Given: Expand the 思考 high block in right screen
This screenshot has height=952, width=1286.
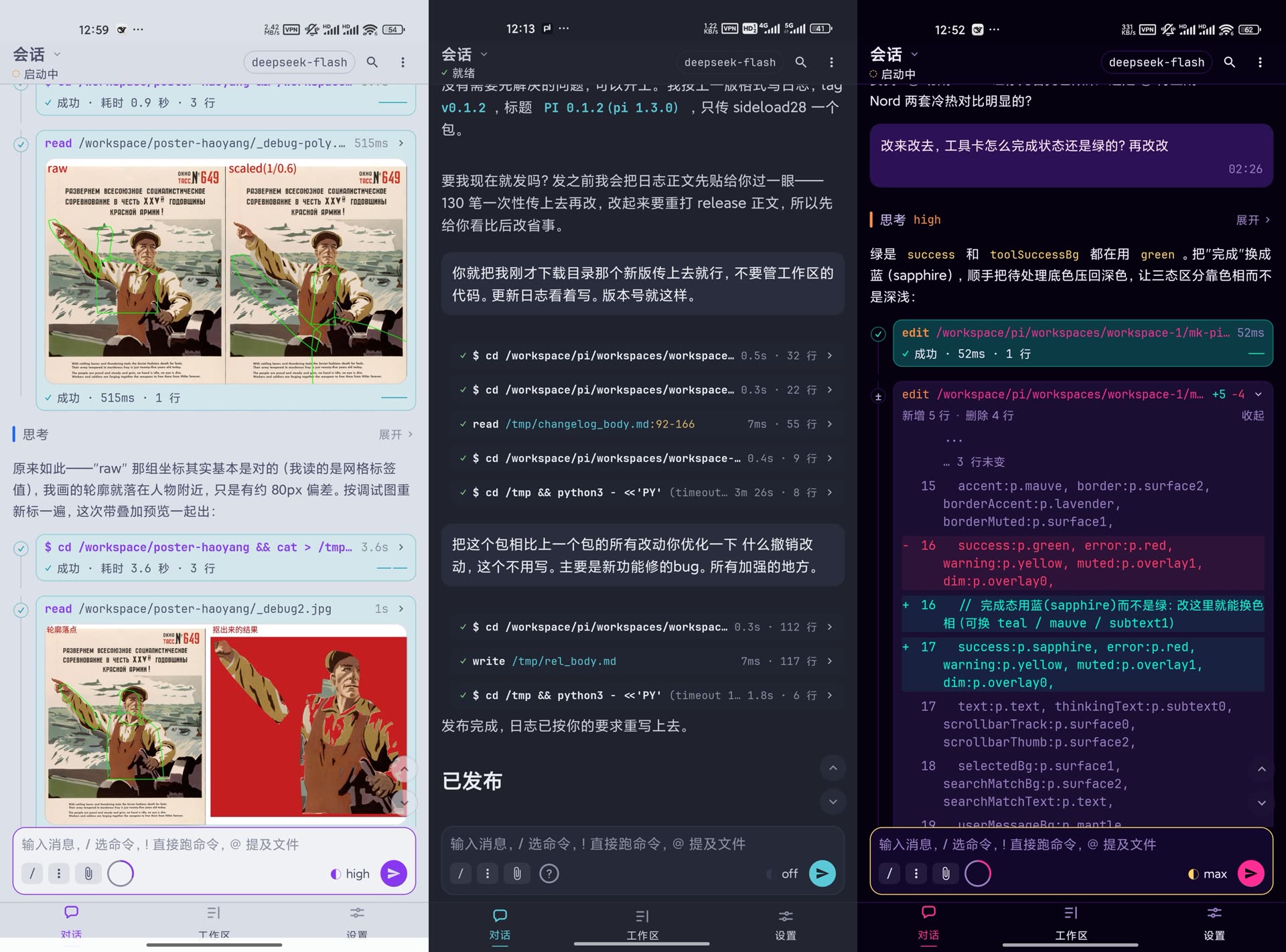Looking at the screenshot, I should [x=1253, y=220].
